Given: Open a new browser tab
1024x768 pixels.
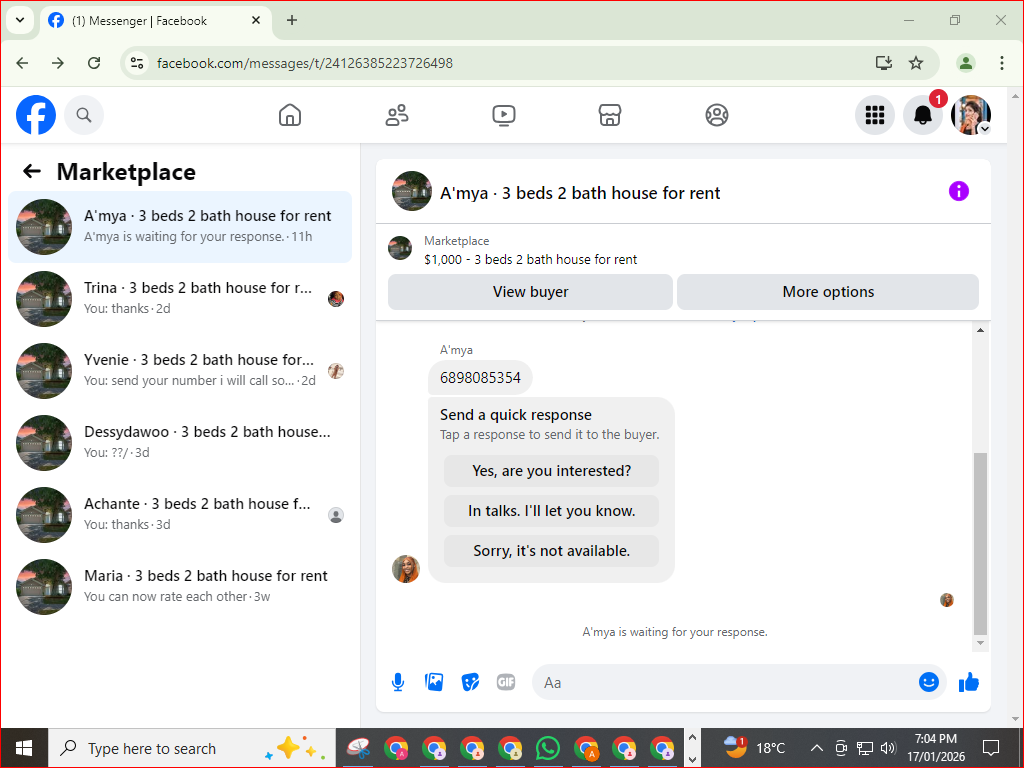Looking at the screenshot, I should point(292,20).
